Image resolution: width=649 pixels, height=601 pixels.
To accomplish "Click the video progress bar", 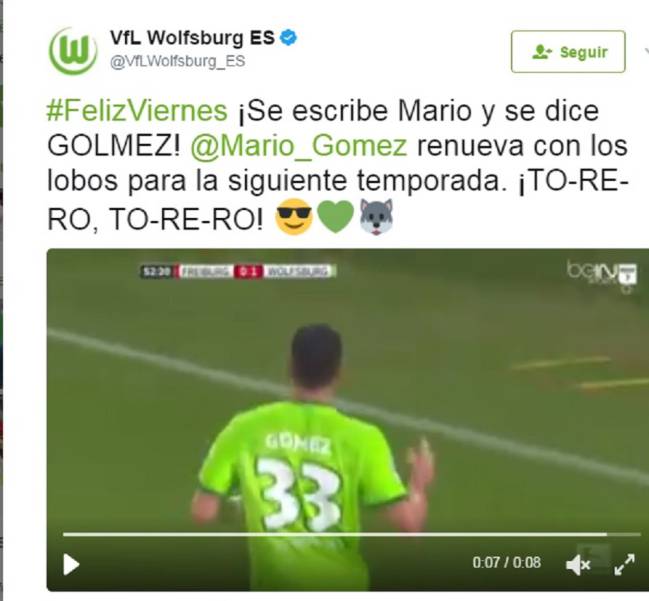I will (x=351, y=534).
